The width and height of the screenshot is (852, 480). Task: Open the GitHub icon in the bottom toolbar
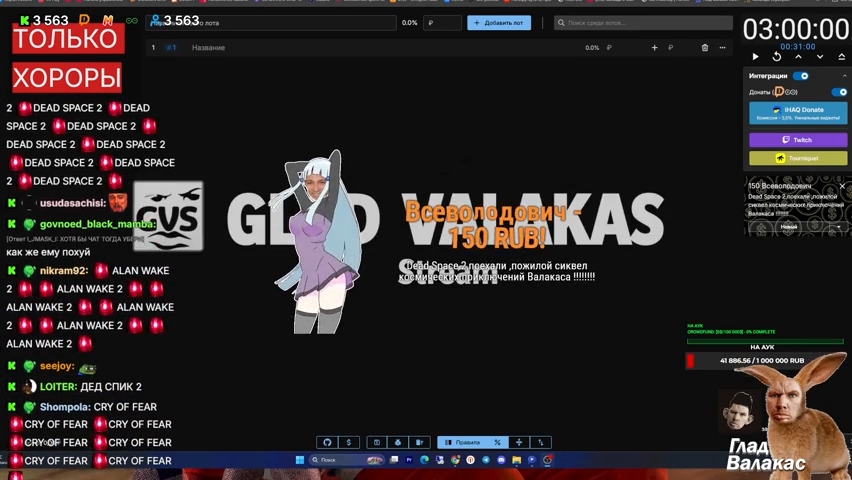pos(327,442)
